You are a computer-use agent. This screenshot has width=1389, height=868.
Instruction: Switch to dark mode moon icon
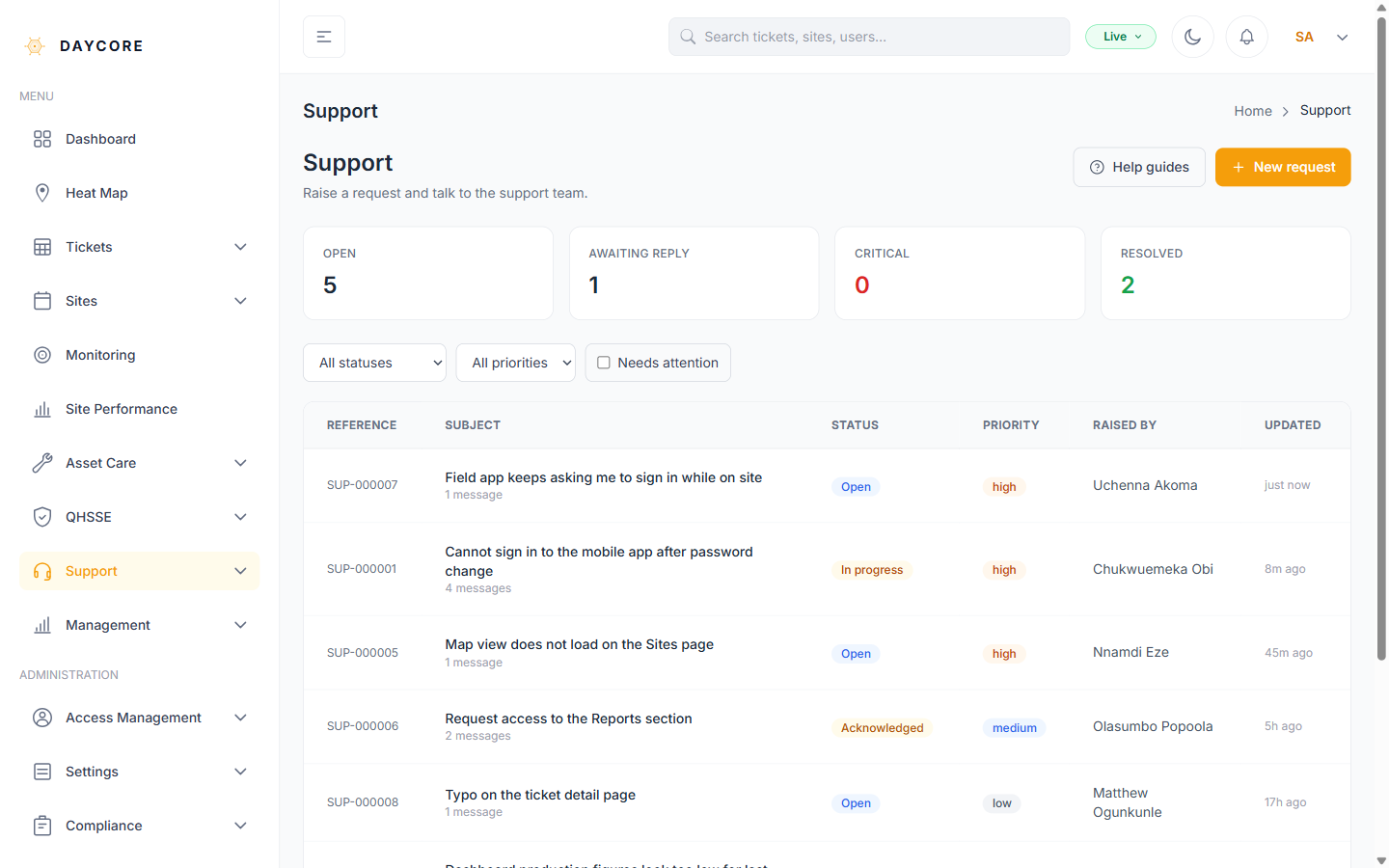(x=1193, y=37)
